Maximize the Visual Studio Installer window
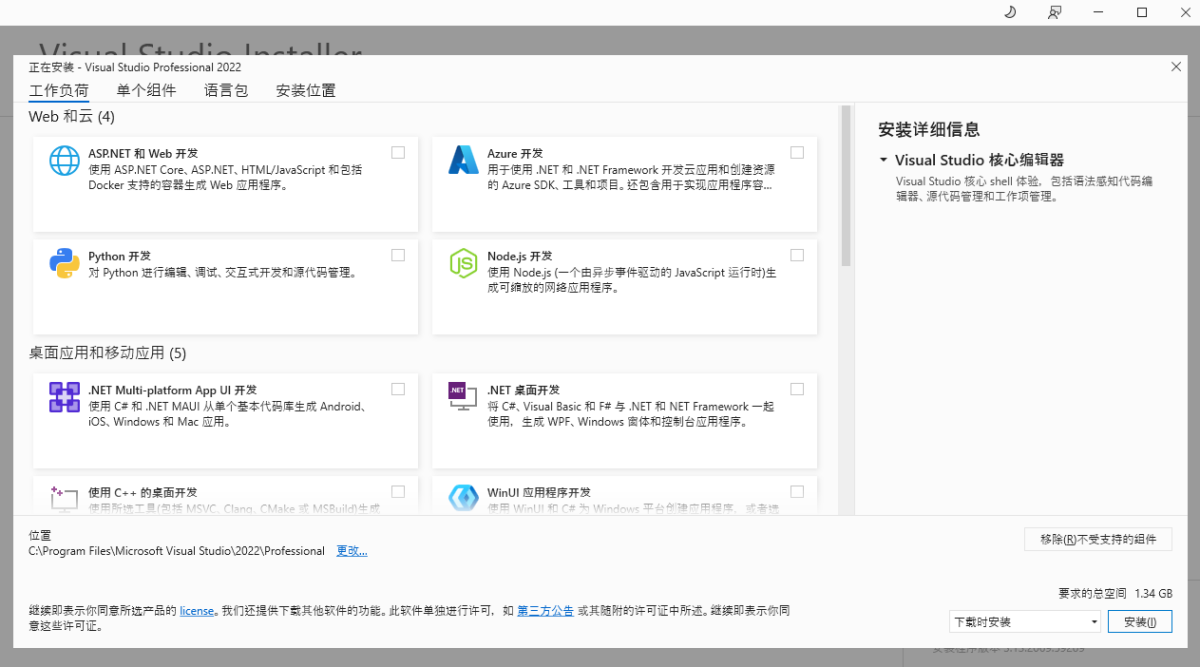This screenshot has width=1200, height=667. click(x=1142, y=12)
